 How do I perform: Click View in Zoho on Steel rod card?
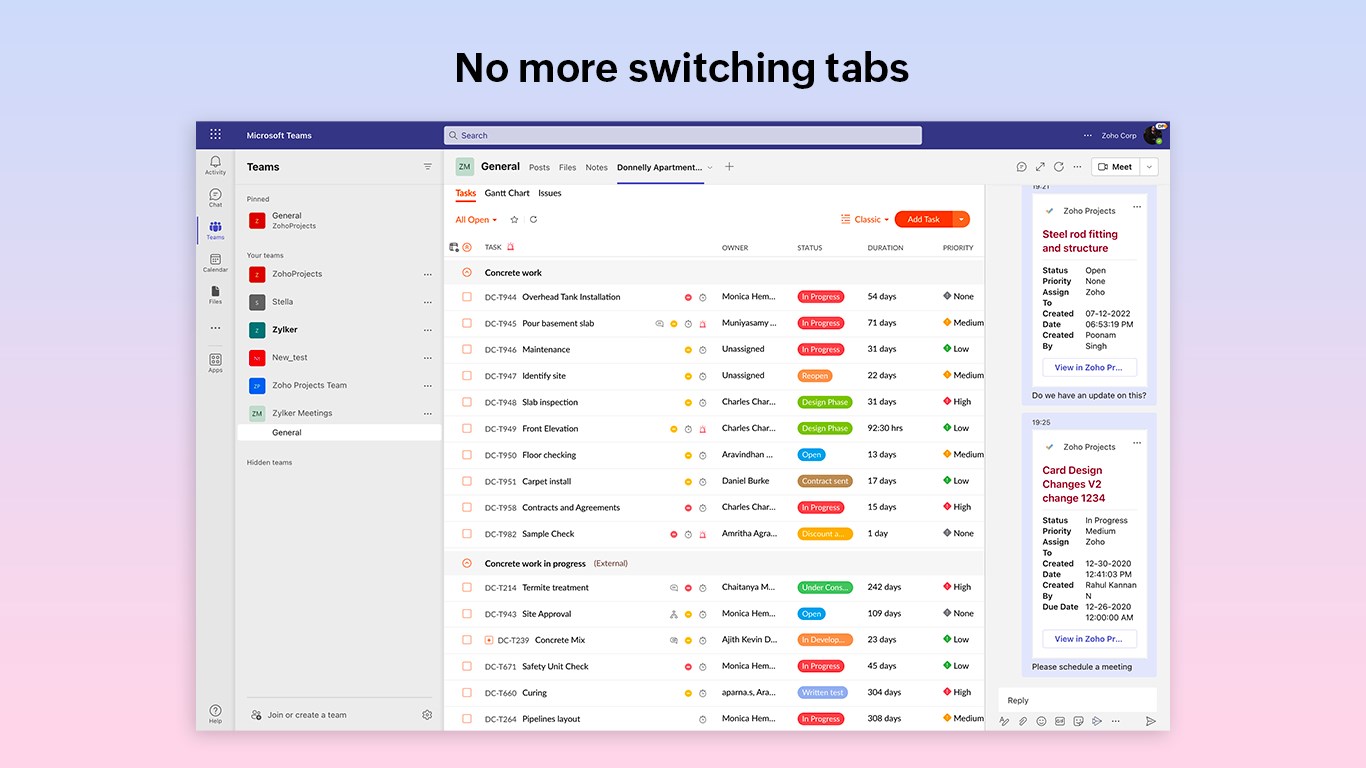click(x=1089, y=368)
